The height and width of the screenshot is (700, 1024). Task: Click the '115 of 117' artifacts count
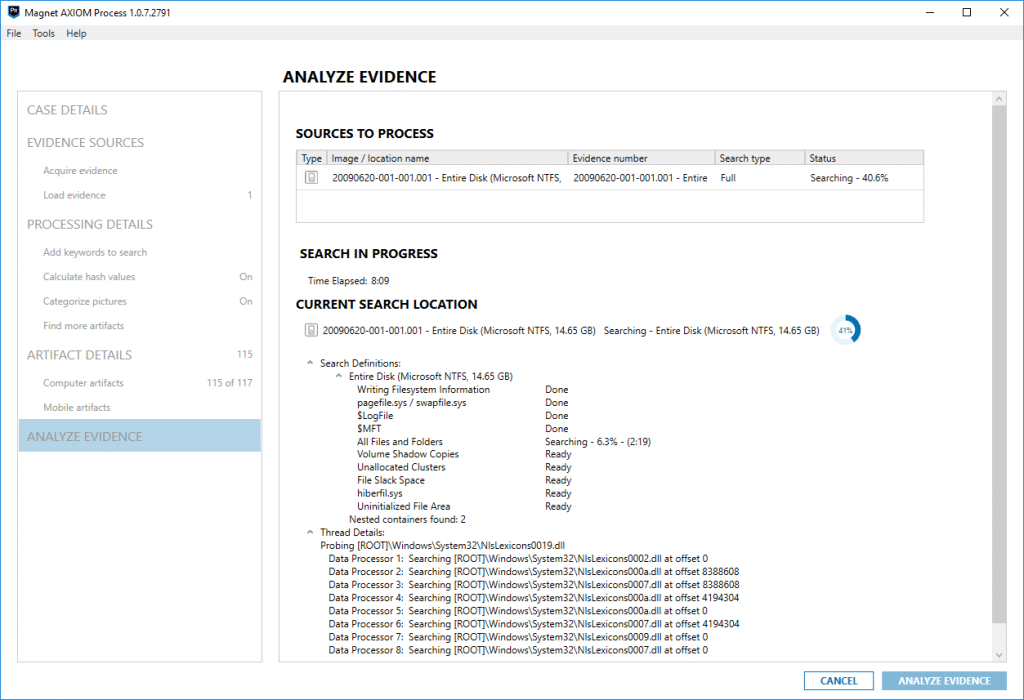pos(230,383)
